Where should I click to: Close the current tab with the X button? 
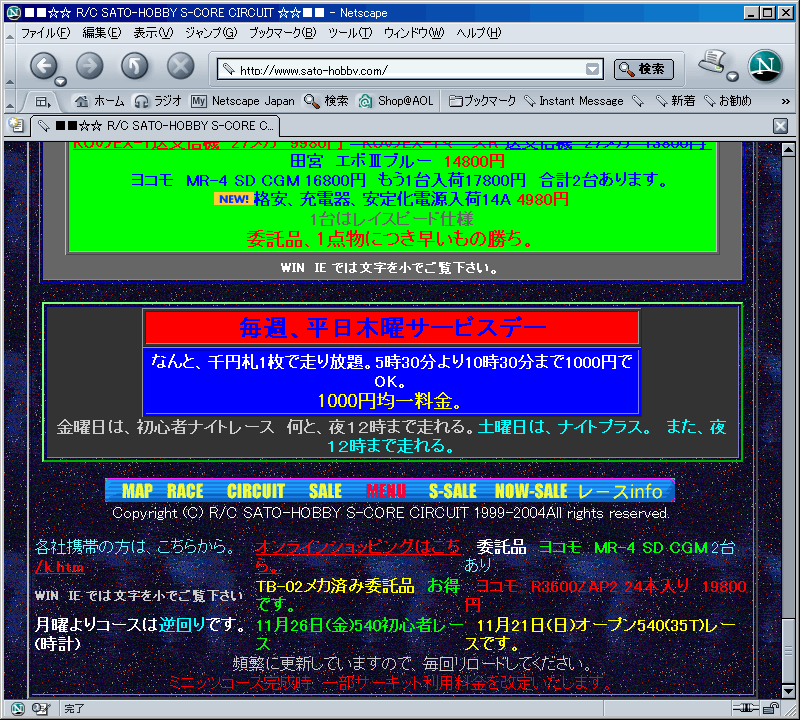[780, 126]
